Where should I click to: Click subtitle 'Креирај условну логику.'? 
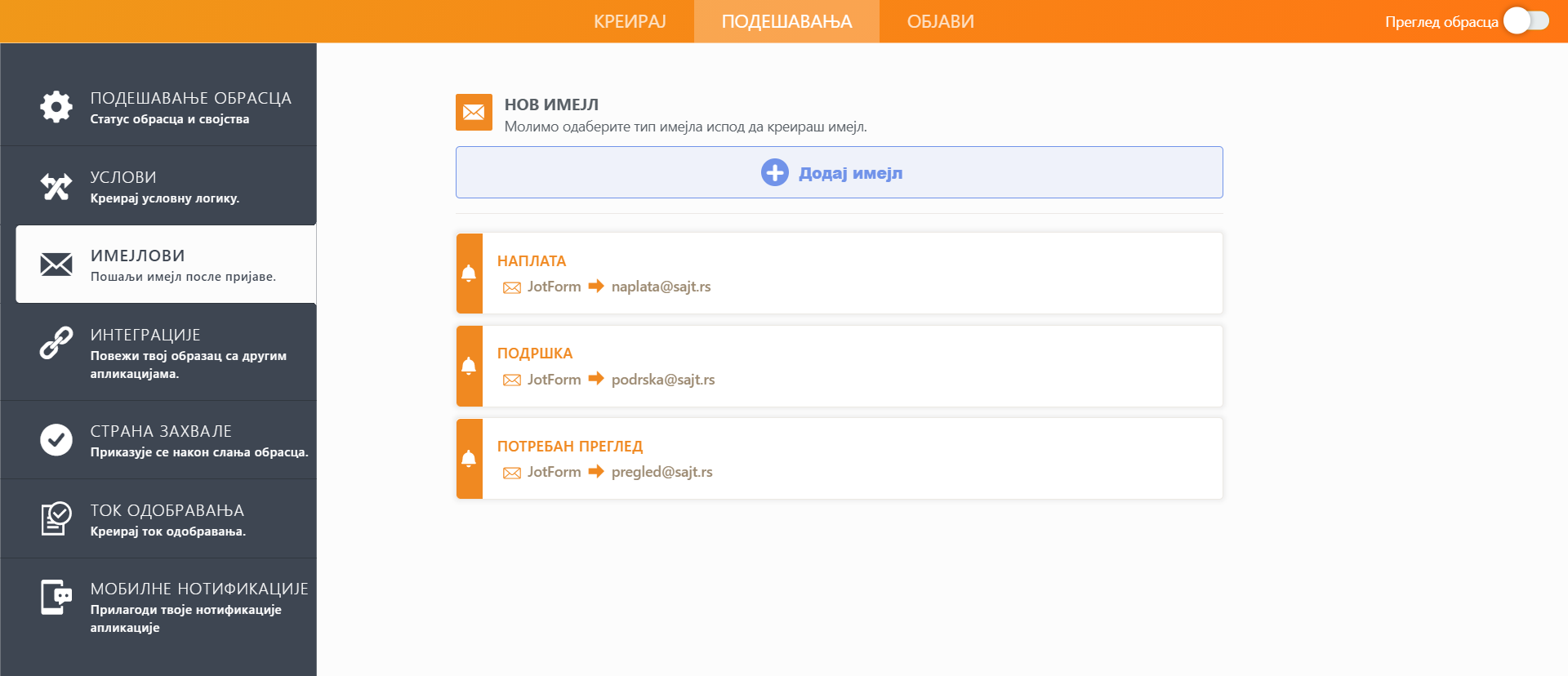[x=164, y=198]
